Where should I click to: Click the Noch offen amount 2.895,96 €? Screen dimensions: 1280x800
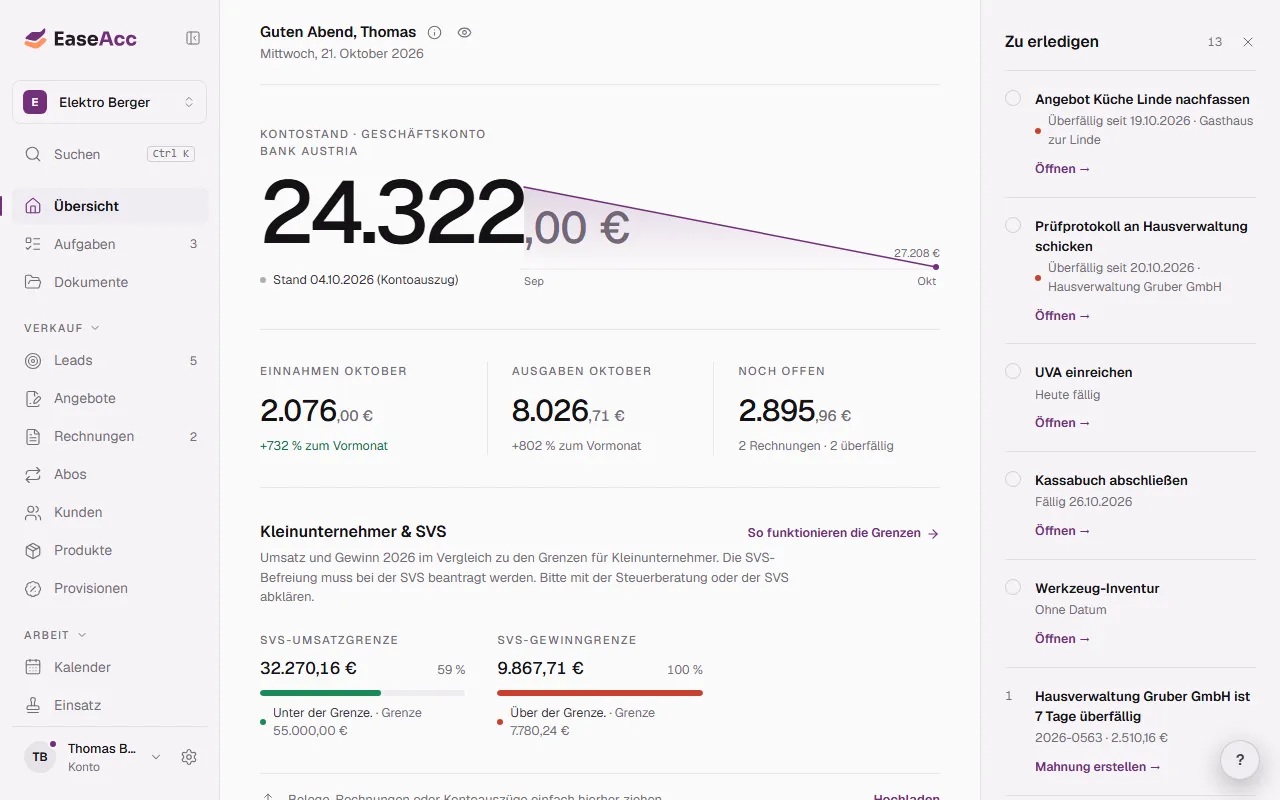point(795,410)
